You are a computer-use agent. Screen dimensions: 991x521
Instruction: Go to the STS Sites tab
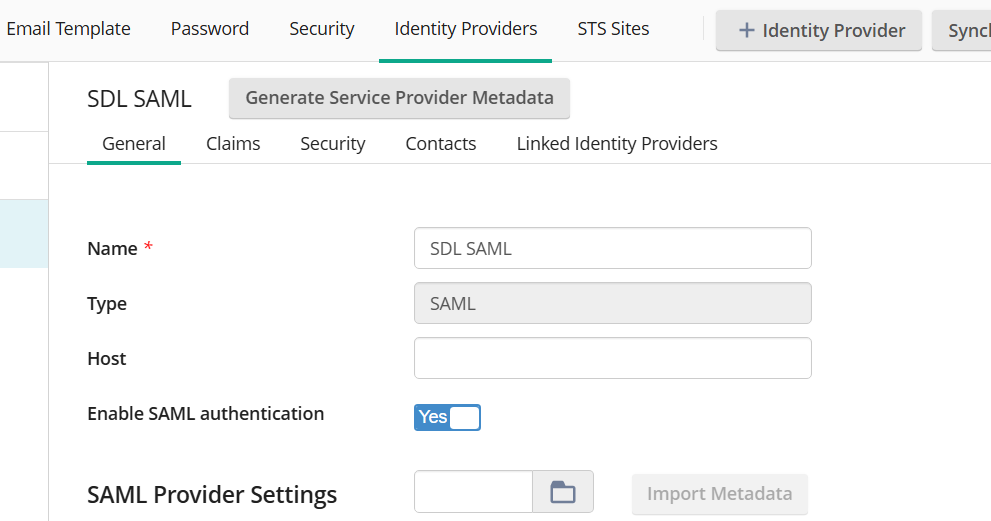pos(613,29)
